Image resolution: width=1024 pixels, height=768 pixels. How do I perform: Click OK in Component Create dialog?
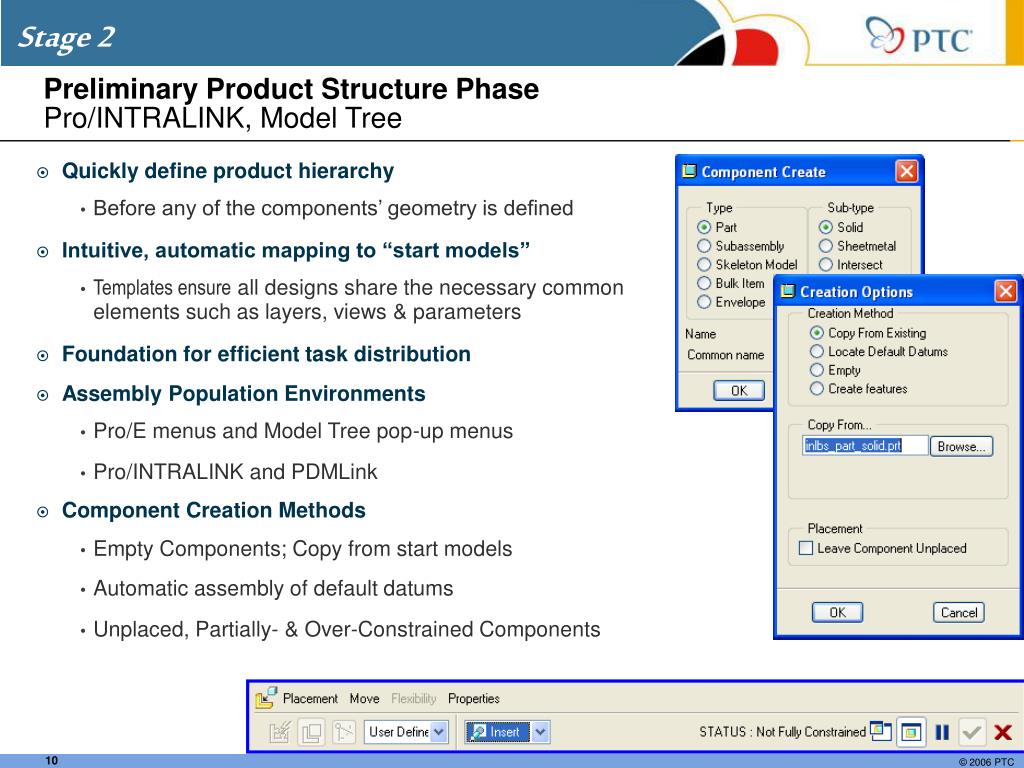tap(739, 391)
